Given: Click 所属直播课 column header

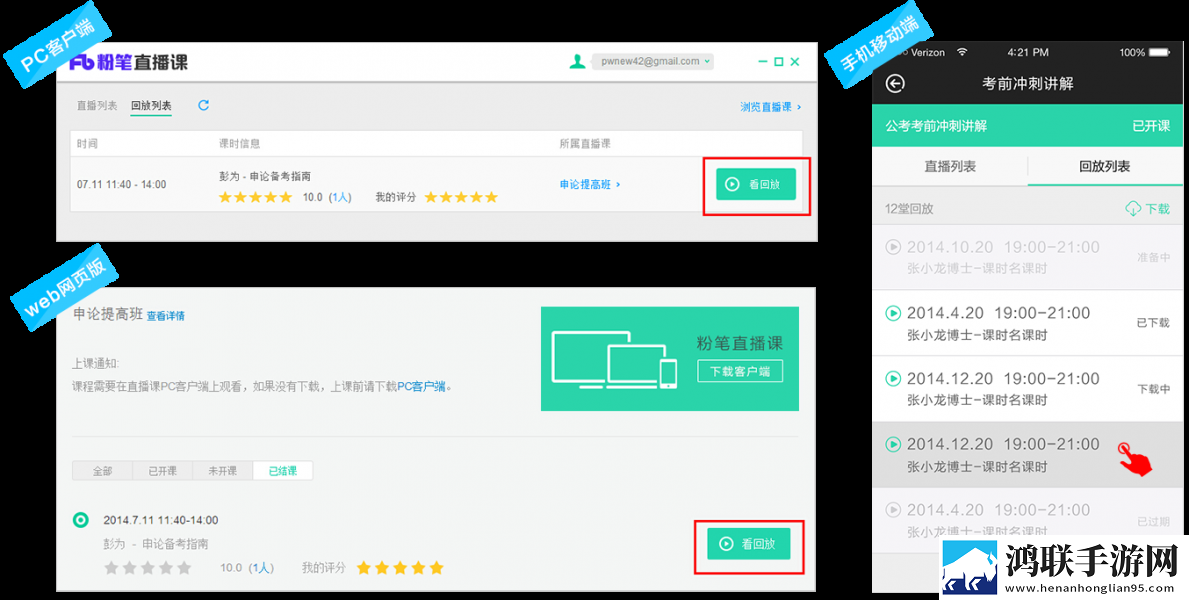Looking at the screenshot, I should click(585, 143).
